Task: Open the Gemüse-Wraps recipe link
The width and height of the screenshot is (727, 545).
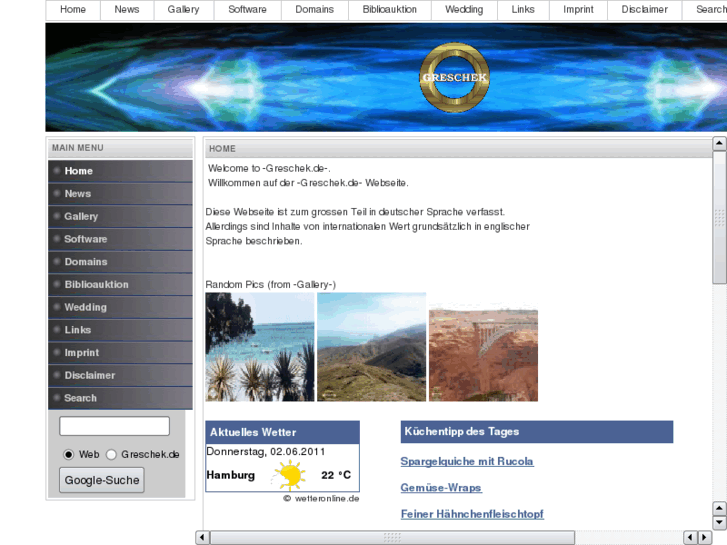Action: (441, 488)
